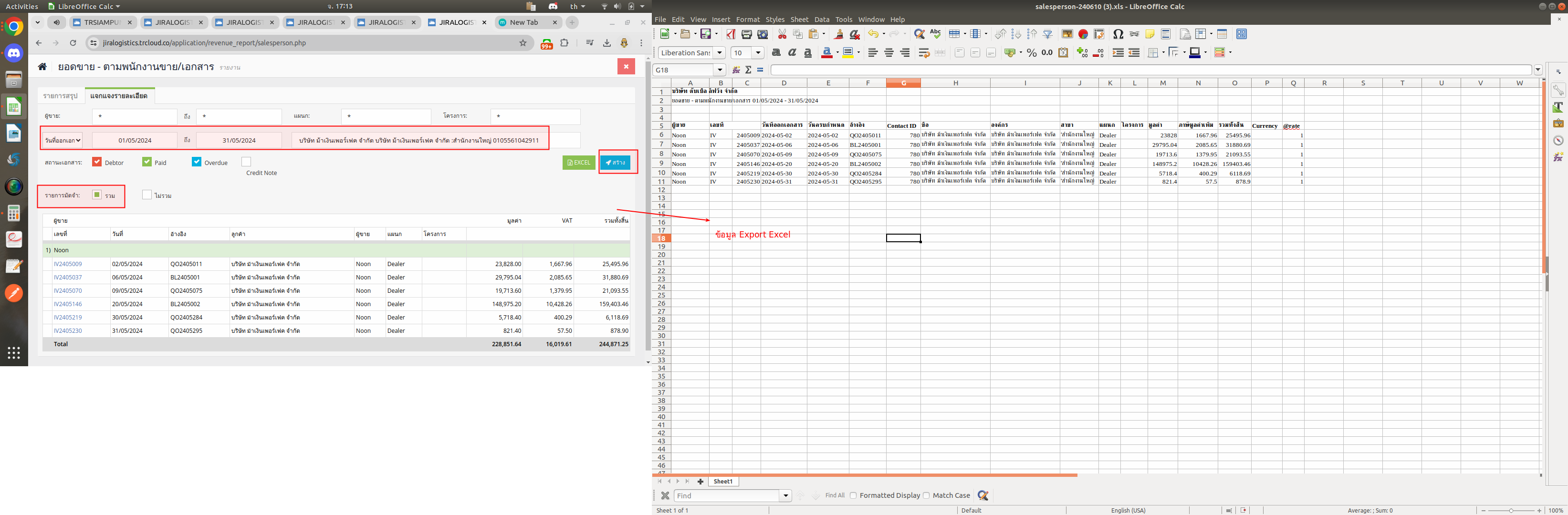The height and width of the screenshot is (515, 1568).
Task: Open the Tools menu in Calc
Action: 844,20
